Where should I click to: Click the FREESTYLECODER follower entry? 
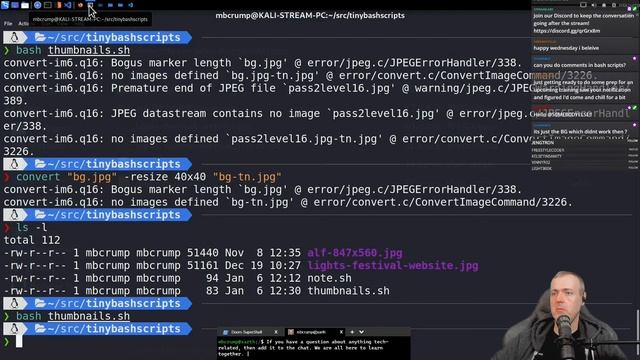pos(548,150)
